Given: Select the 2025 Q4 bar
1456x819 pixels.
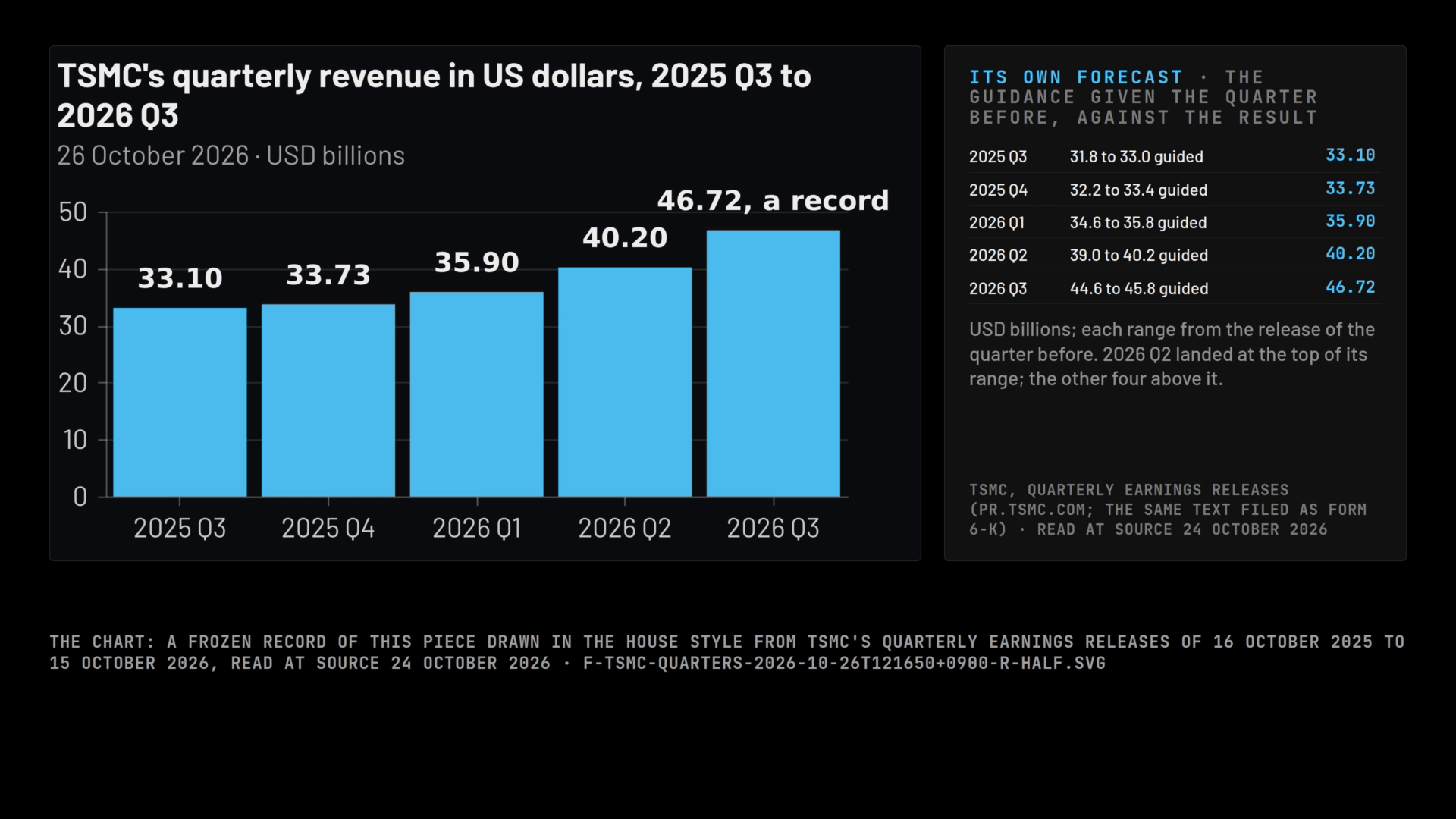Looking at the screenshot, I should click(x=328, y=400).
